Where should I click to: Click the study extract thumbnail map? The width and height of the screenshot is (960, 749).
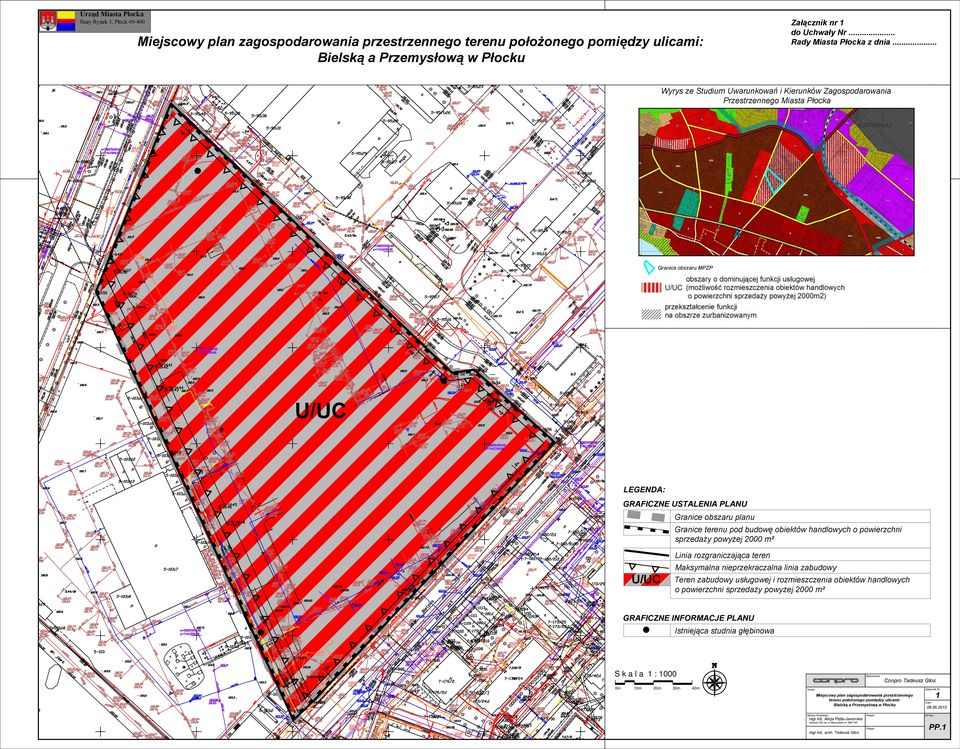(x=776, y=182)
